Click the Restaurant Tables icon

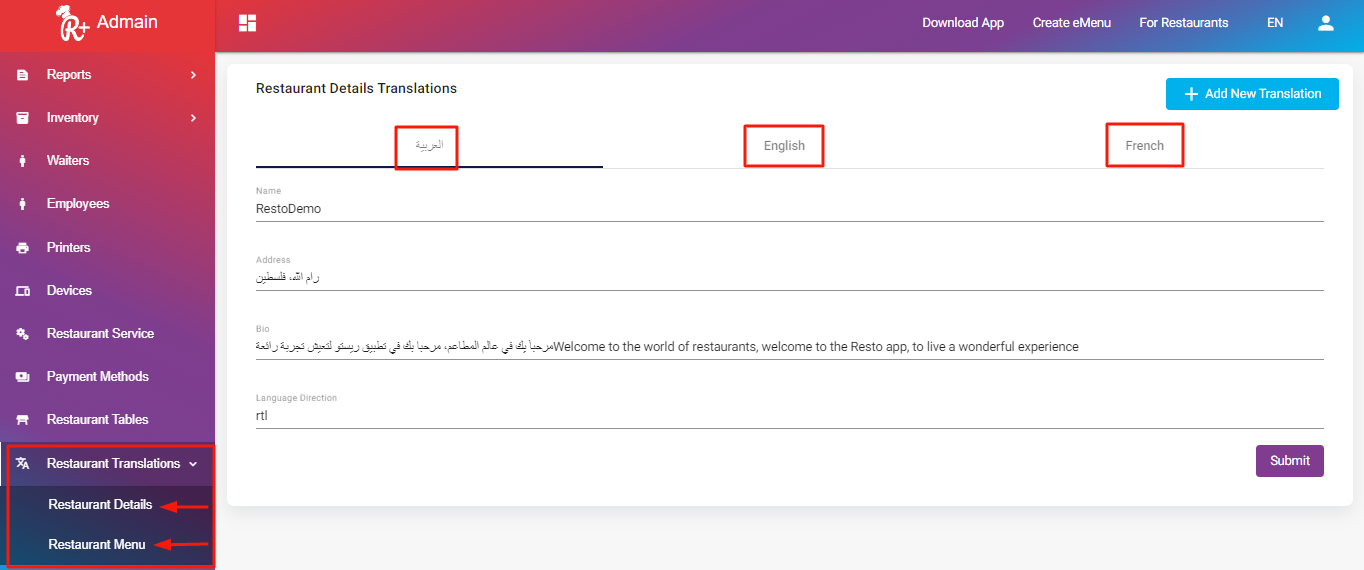22,420
